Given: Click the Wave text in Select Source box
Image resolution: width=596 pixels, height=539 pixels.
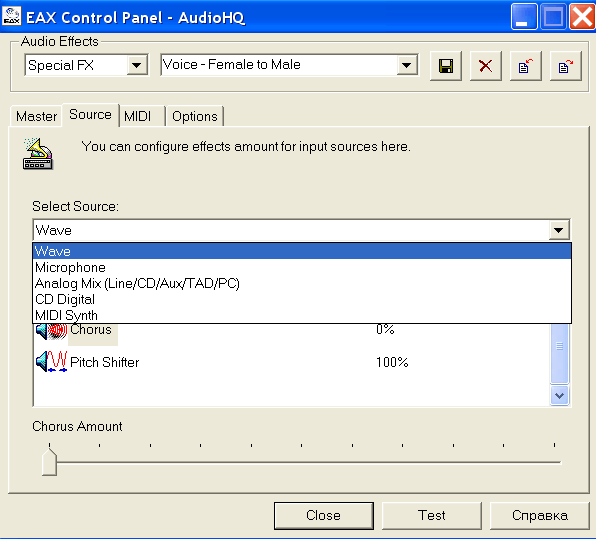Looking at the screenshot, I should tap(54, 230).
